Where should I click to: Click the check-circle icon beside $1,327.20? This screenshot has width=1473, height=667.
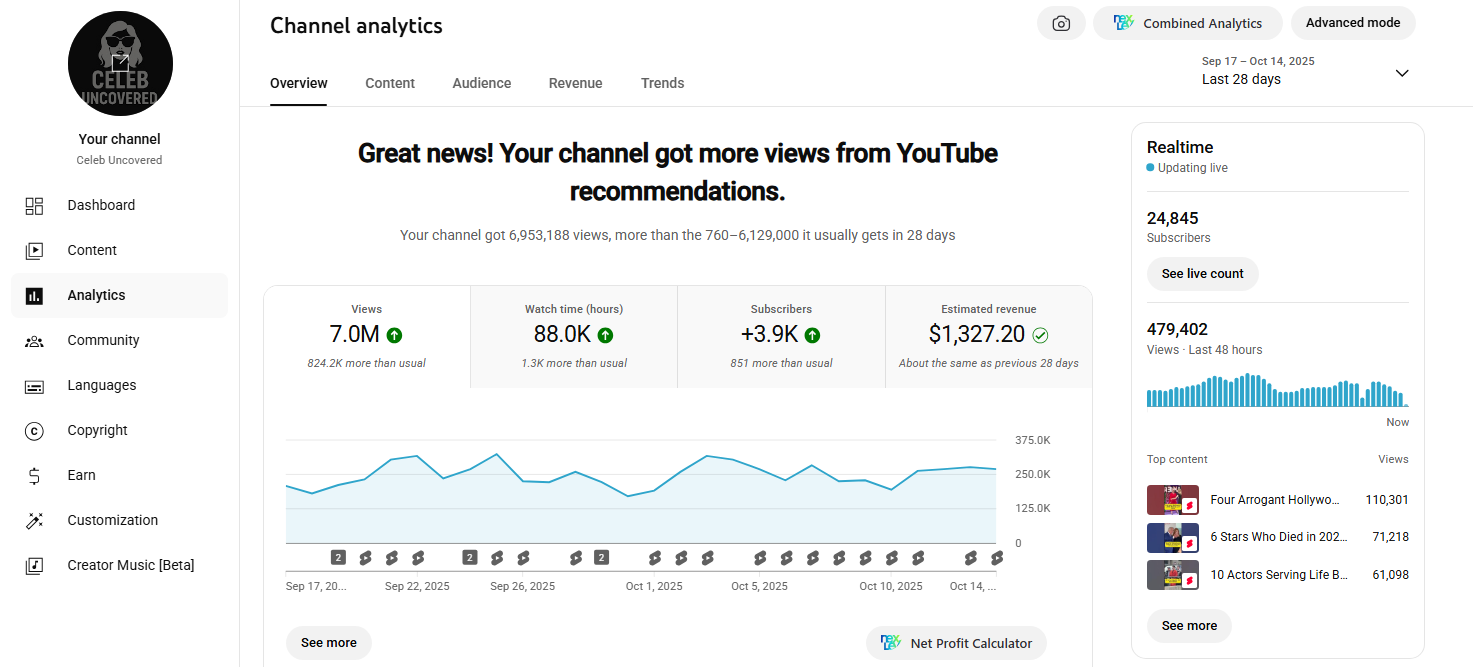click(x=1040, y=335)
